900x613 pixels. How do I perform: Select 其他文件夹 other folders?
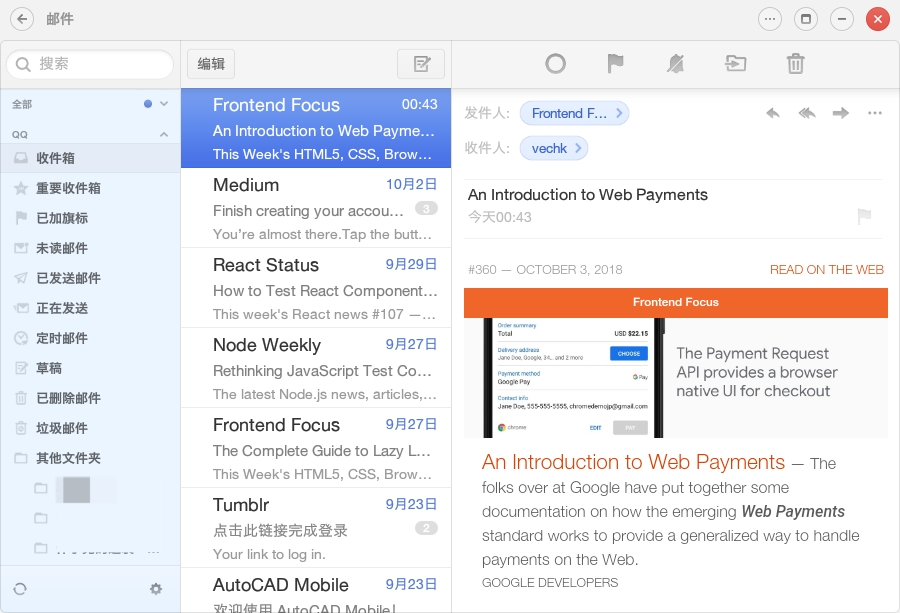pyautogui.click(x=90, y=458)
